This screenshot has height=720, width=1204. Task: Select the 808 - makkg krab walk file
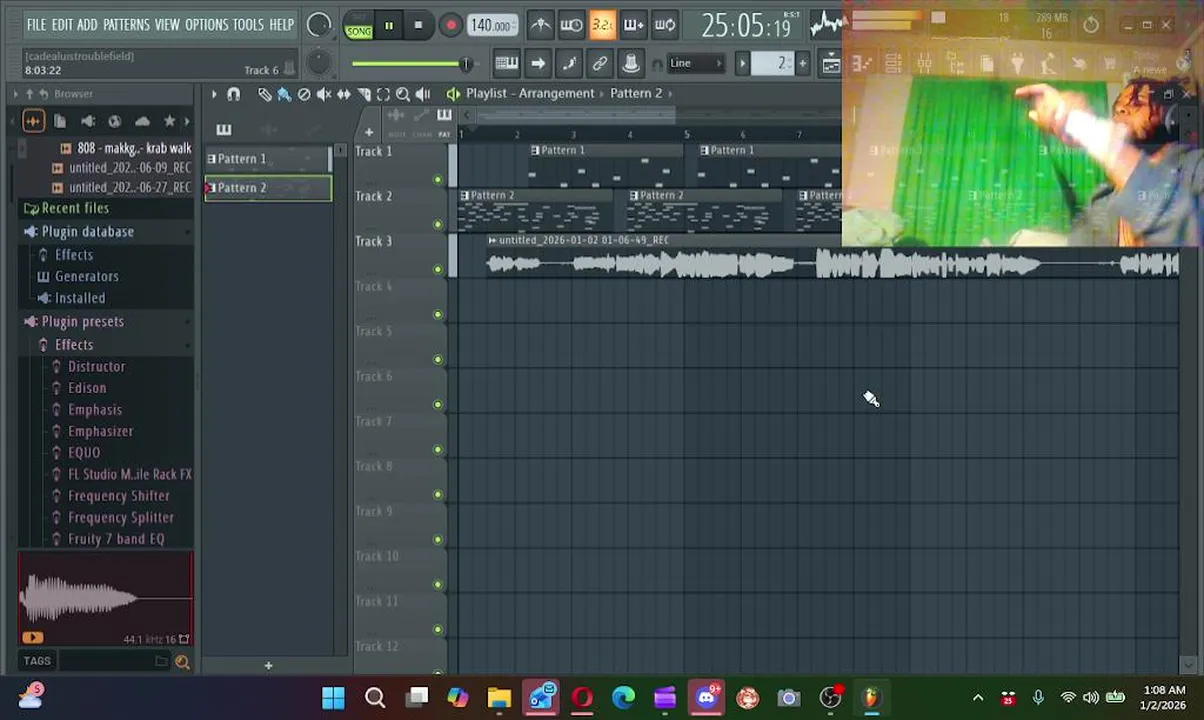(x=125, y=148)
